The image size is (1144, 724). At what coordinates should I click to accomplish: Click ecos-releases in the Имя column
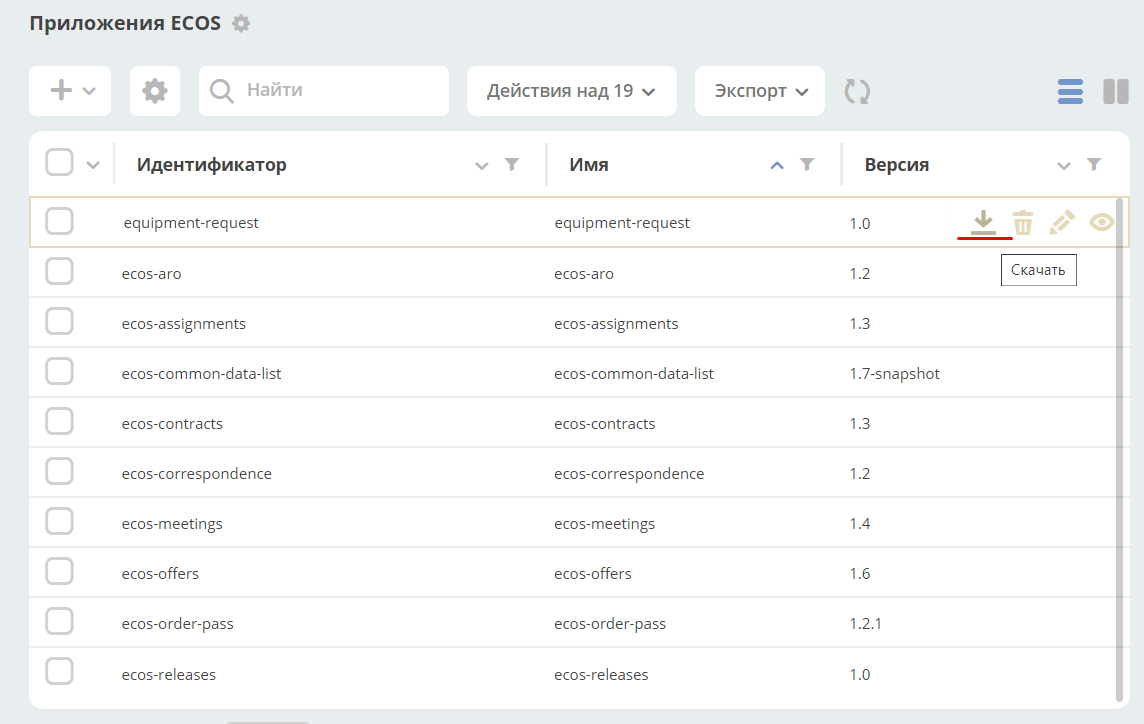click(601, 675)
